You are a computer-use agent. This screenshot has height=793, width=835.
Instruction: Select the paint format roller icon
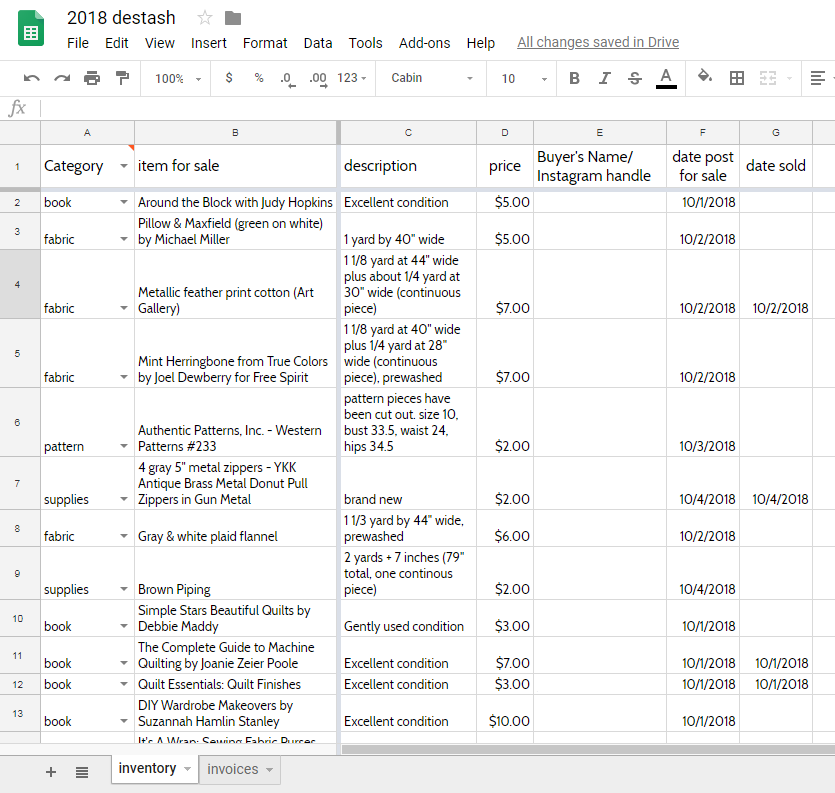click(x=122, y=78)
